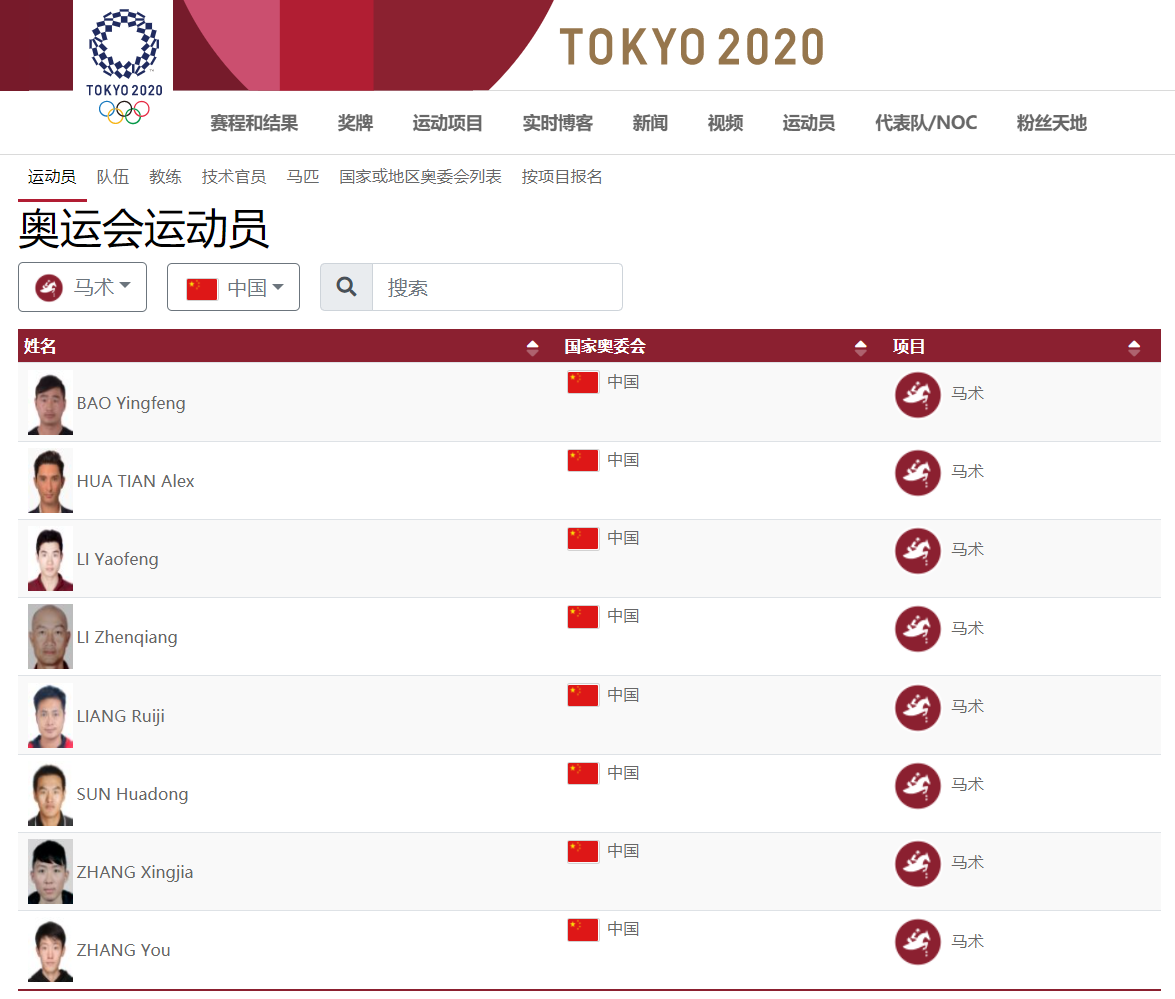Select the 技术官员 sub-tab
The image size is (1175, 999).
click(x=233, y=177)
